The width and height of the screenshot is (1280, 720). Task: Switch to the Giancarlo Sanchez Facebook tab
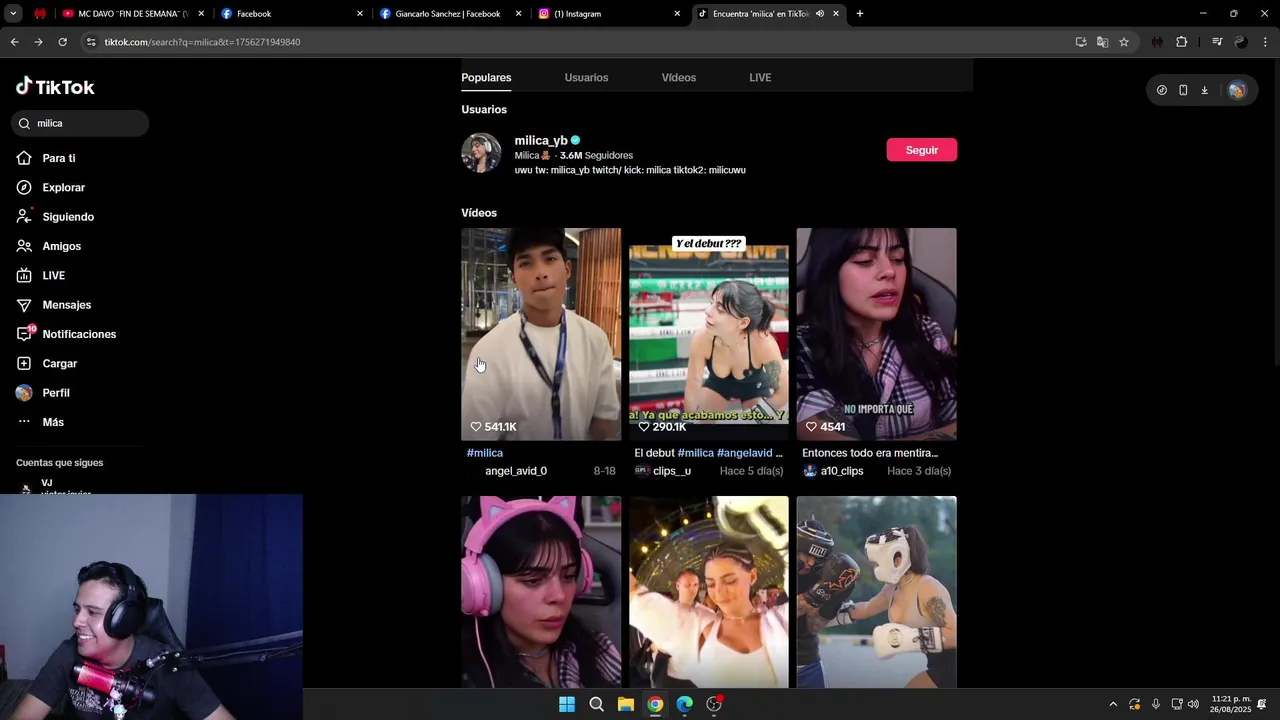(x=450, y=14)
